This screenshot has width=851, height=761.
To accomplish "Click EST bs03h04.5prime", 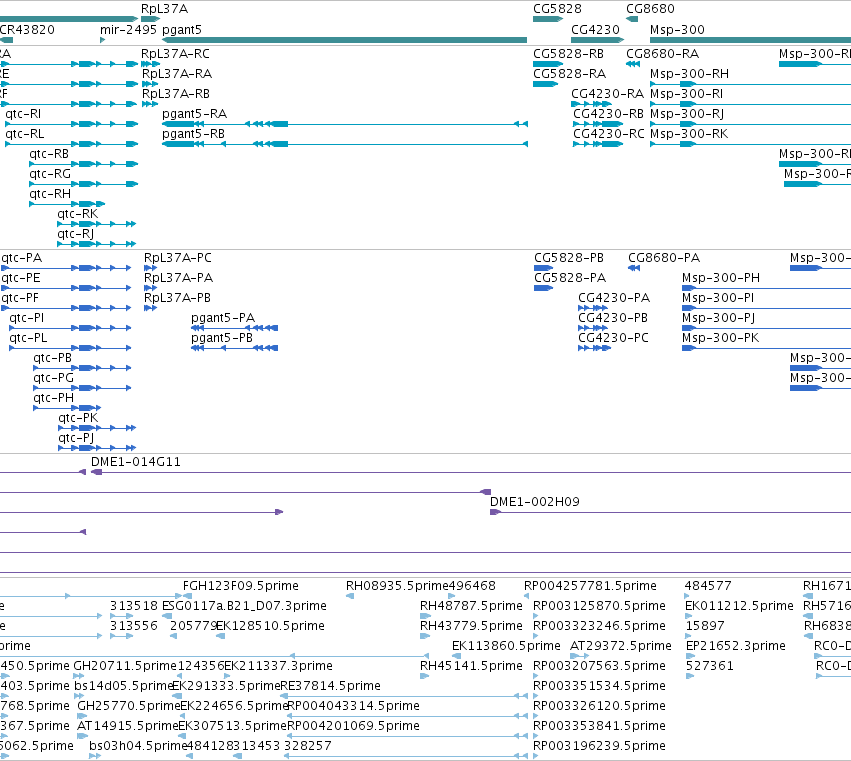I will 138,746.
